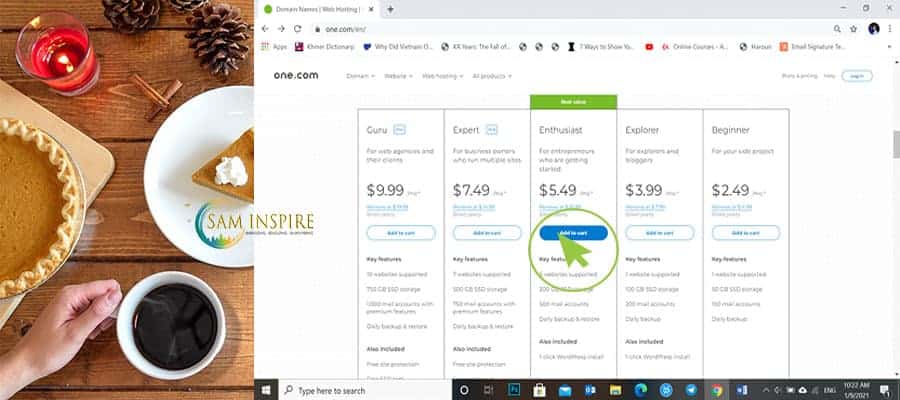Click the Windows taskbar search box
The image size is (900, 400).
364,390
